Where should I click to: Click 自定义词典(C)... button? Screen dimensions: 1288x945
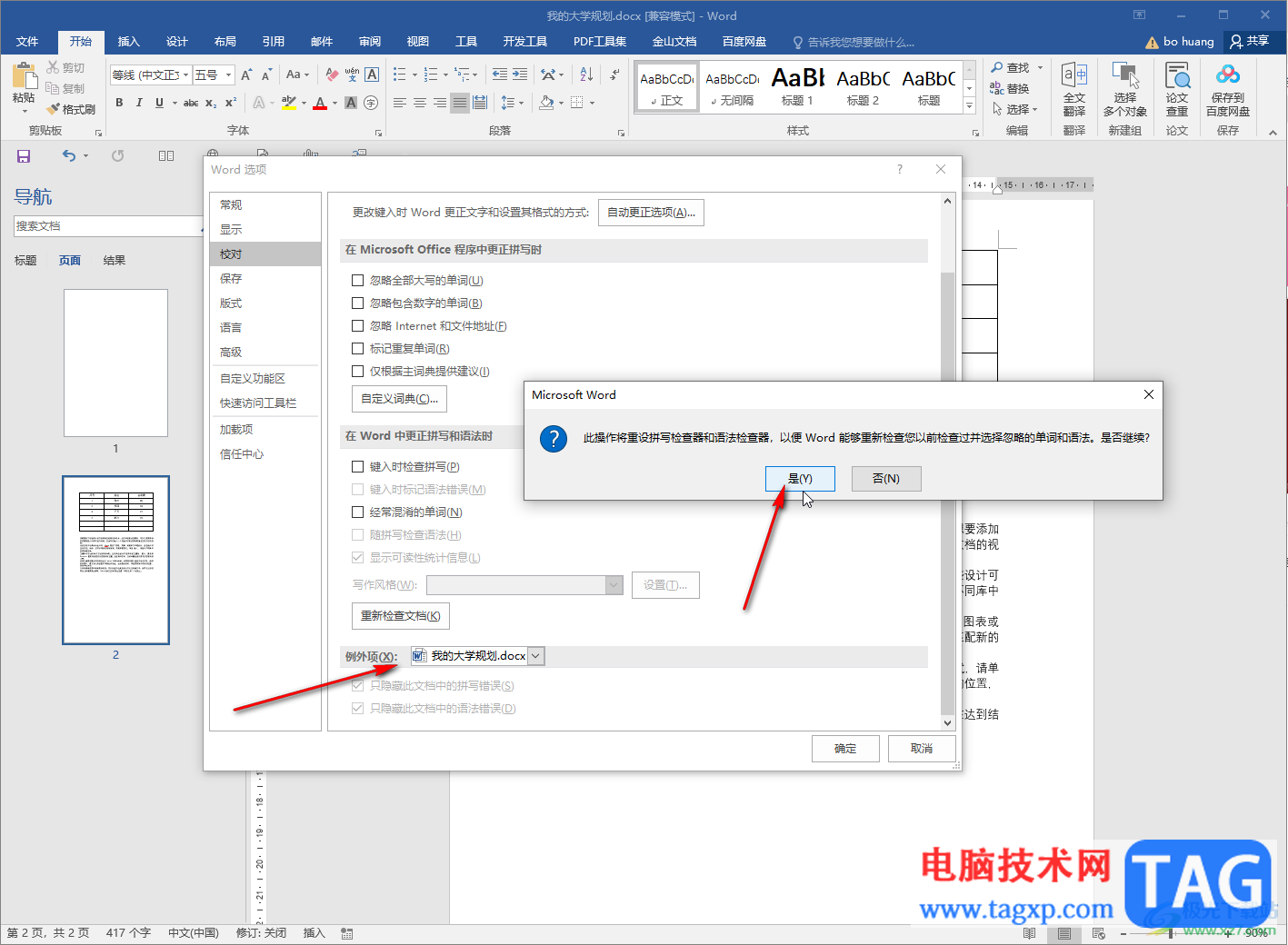[x=399, y=399]
